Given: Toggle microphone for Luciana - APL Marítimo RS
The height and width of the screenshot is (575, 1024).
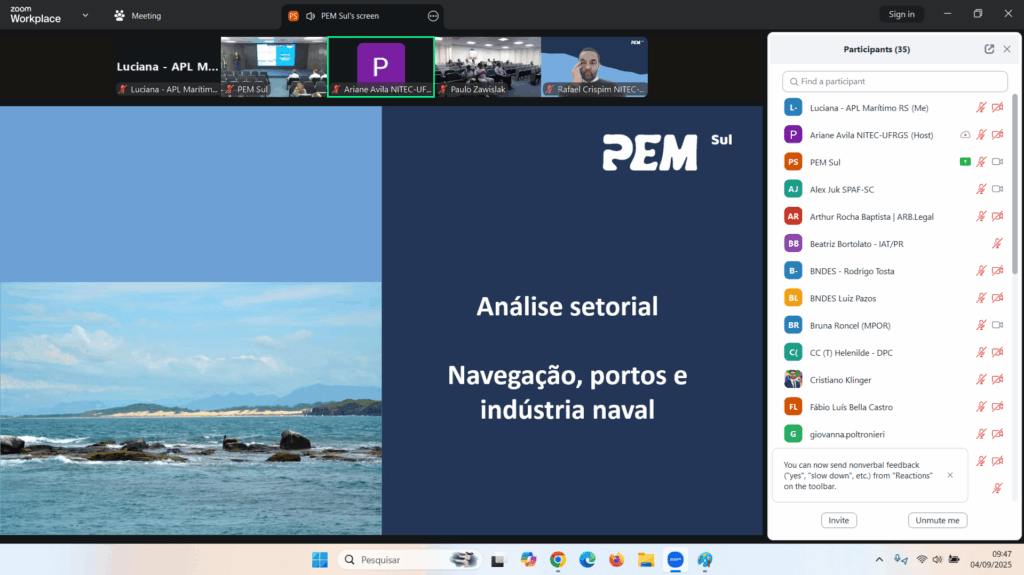Looking at the screenshot, I should (981, 108).
